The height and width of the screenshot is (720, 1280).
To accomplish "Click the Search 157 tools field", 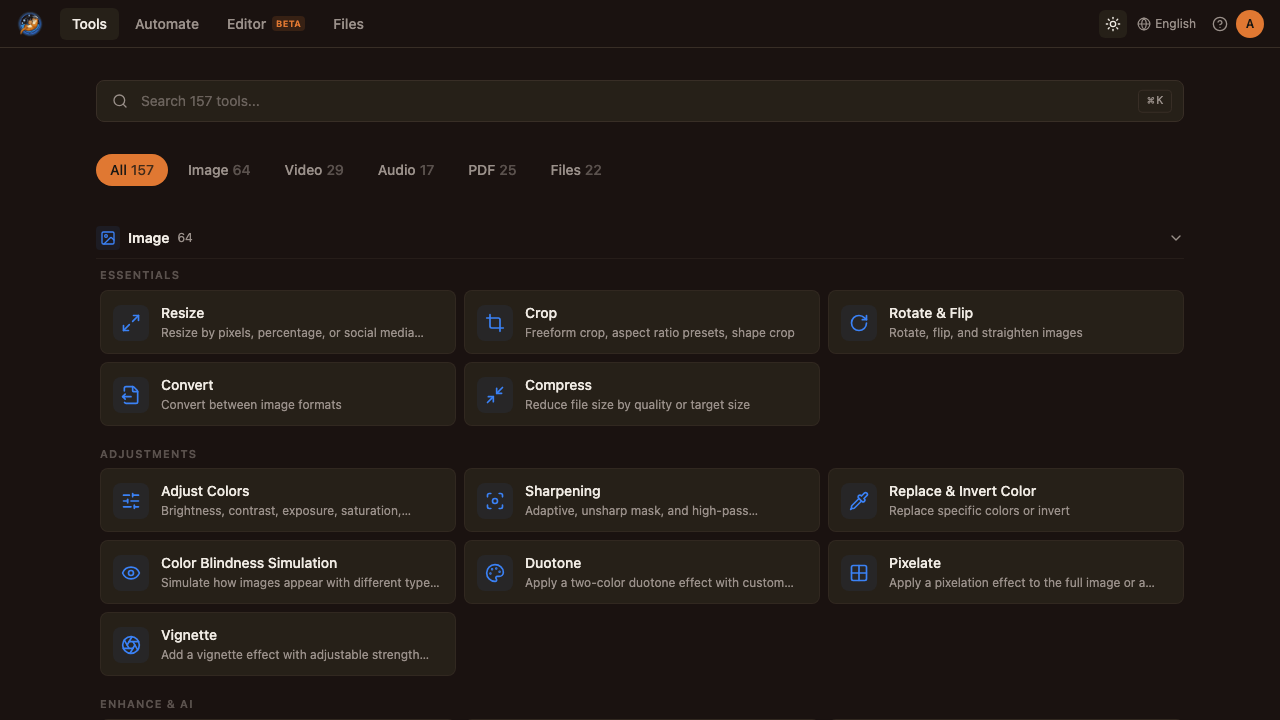I will click(x=640, y=101).
